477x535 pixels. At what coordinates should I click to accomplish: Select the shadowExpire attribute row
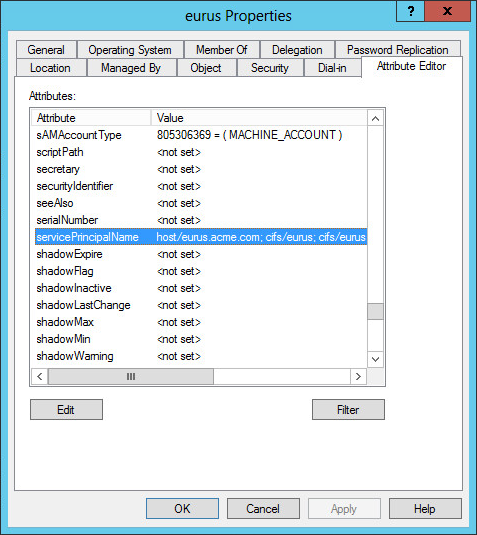coord(201,254)
